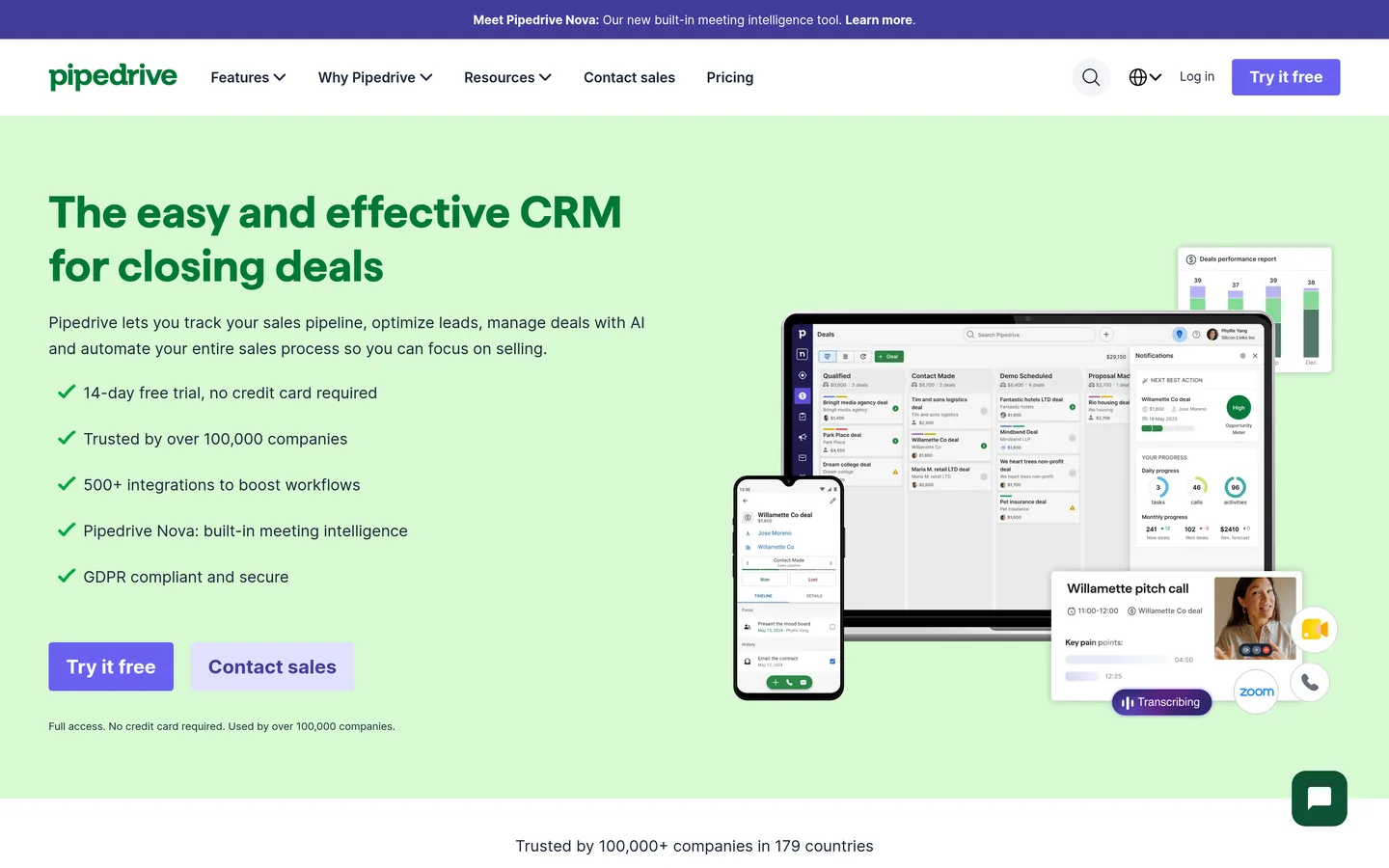Click the 04:50 key pain point bar
Viewport: 1389px width, 868px height.
pyautogui.click(x=1117, y=660)
